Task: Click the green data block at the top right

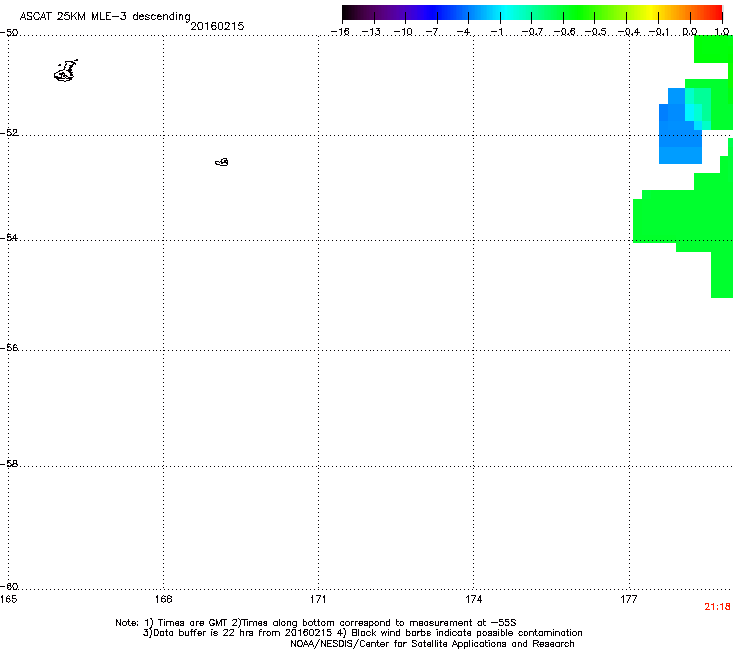Action: 713,49
